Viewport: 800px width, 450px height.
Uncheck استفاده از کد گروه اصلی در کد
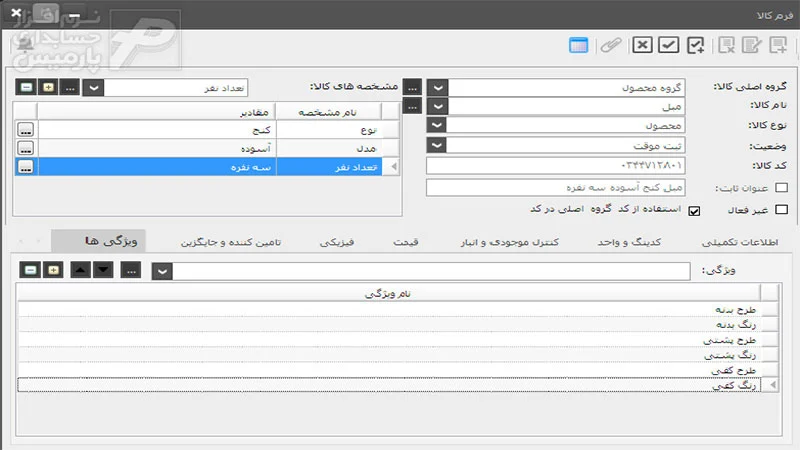[694, 211]
